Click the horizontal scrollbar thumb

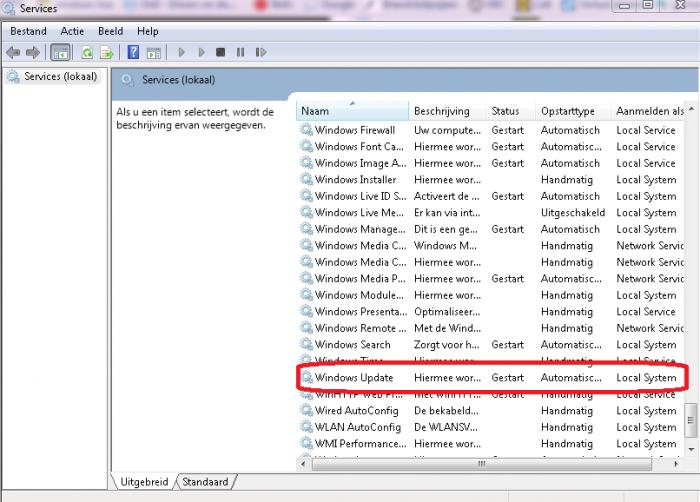click(x=481, y=464)
